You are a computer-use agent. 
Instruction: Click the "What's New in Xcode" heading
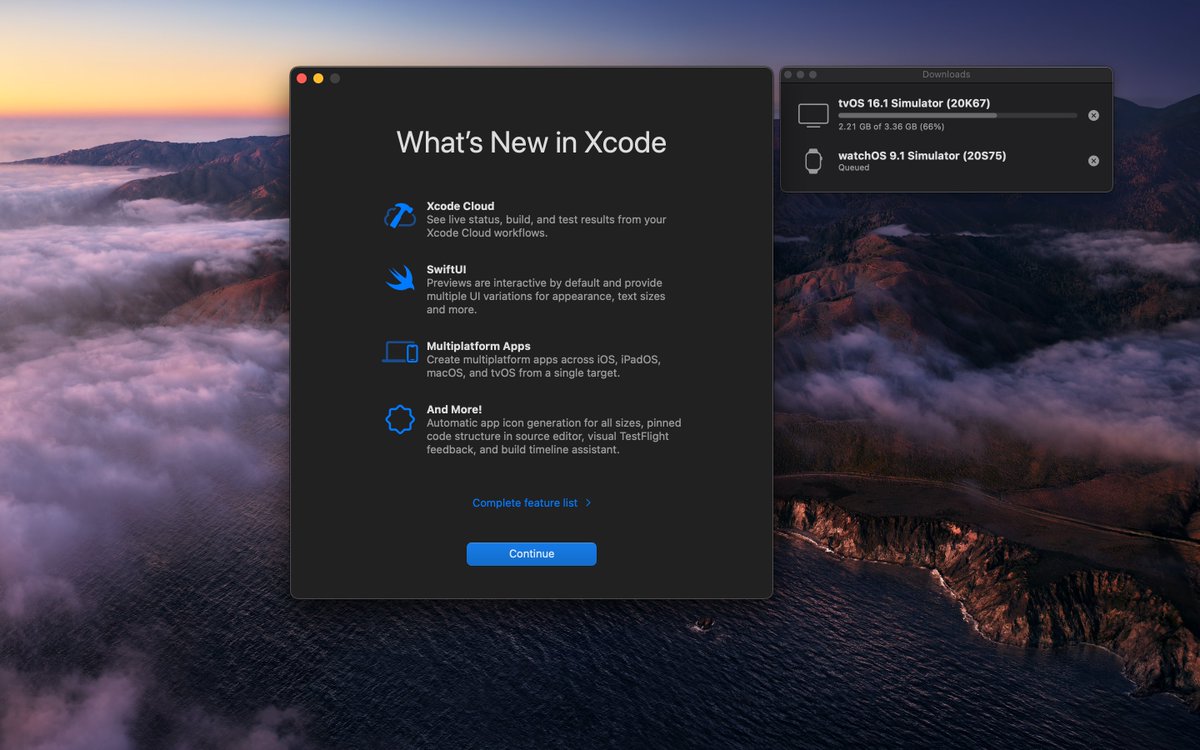click(x=531, y=142)
